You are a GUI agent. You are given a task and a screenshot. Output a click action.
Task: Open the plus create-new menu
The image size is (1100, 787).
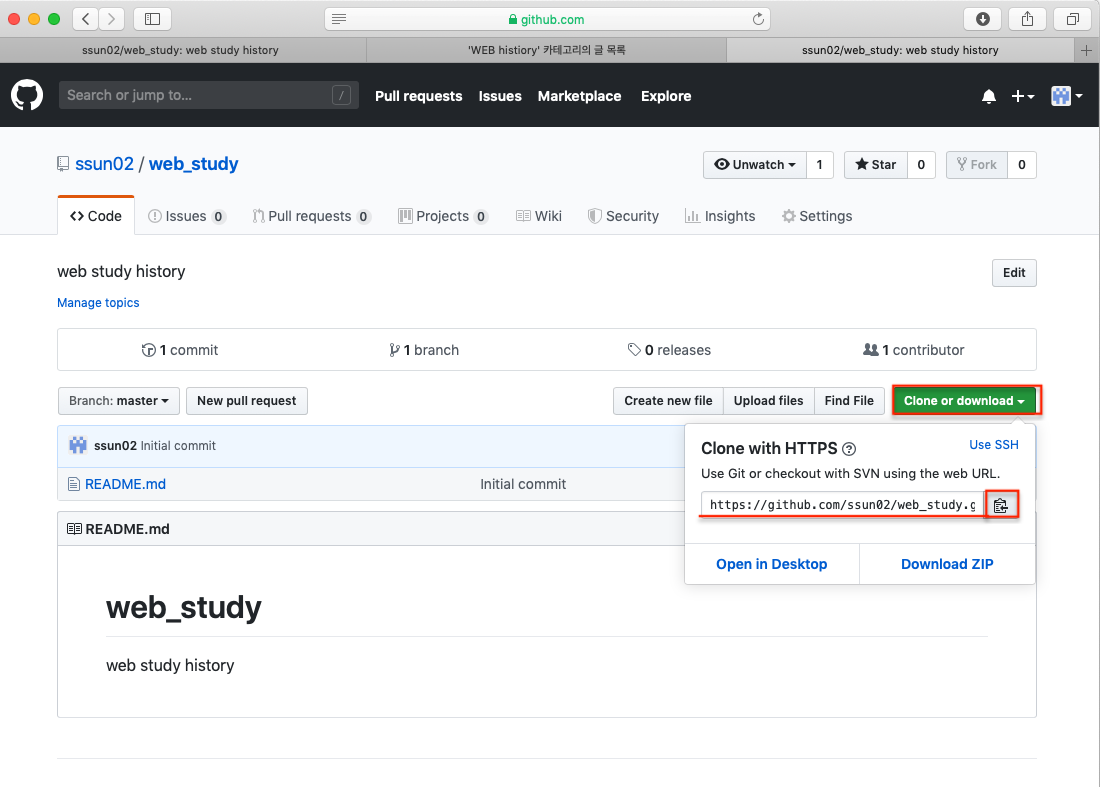tap(1022, 96)
